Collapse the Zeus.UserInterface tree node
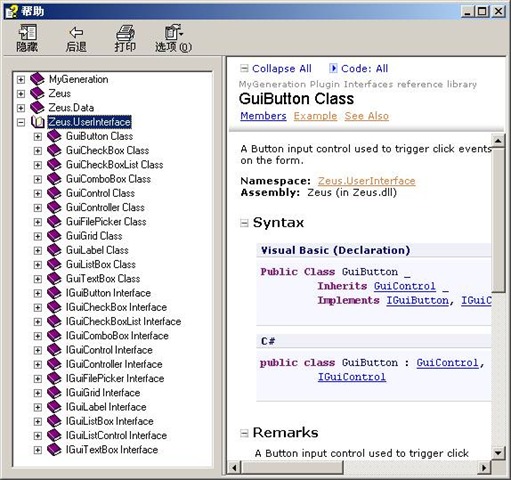The width and height of the screenshot is (511, 480). [21, 122]
